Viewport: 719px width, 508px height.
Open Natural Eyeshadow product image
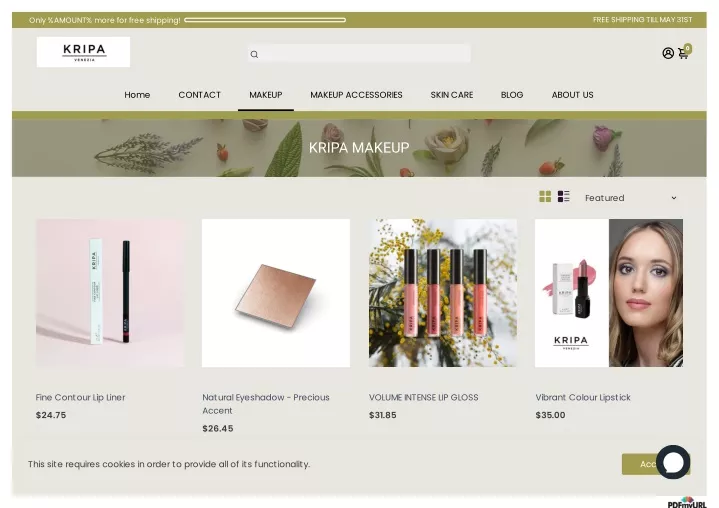click(276, 293)
